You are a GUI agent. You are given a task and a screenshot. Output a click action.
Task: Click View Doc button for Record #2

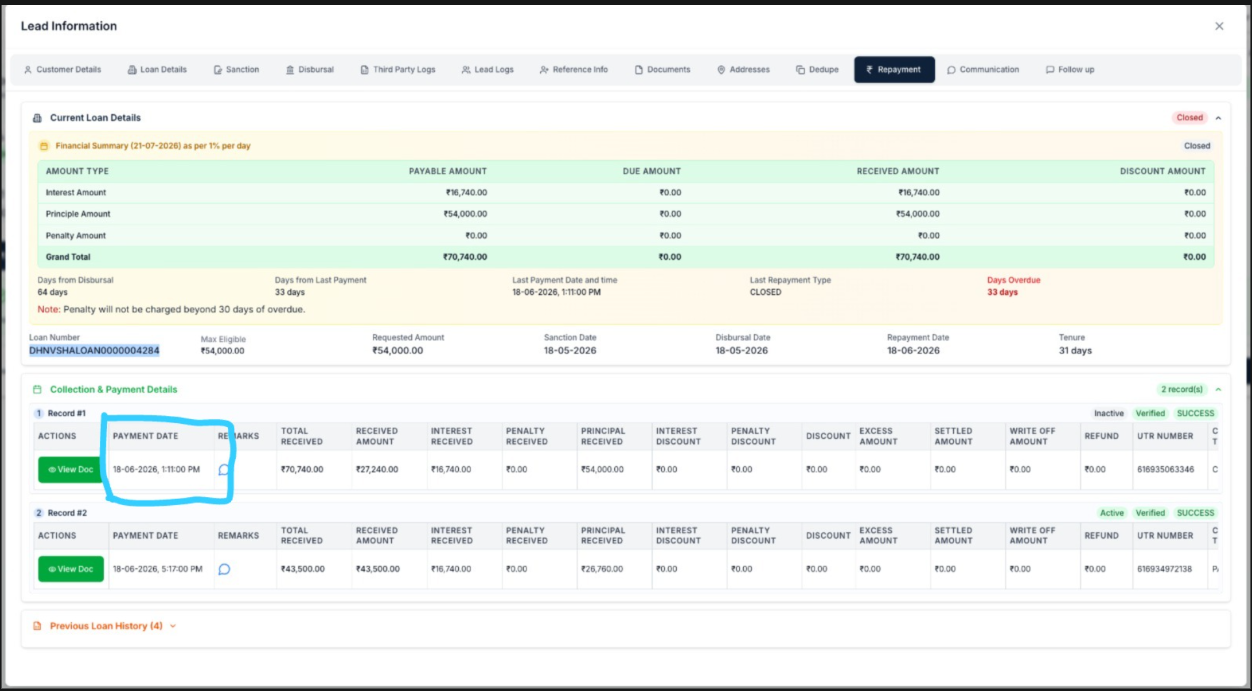[71, 569]
